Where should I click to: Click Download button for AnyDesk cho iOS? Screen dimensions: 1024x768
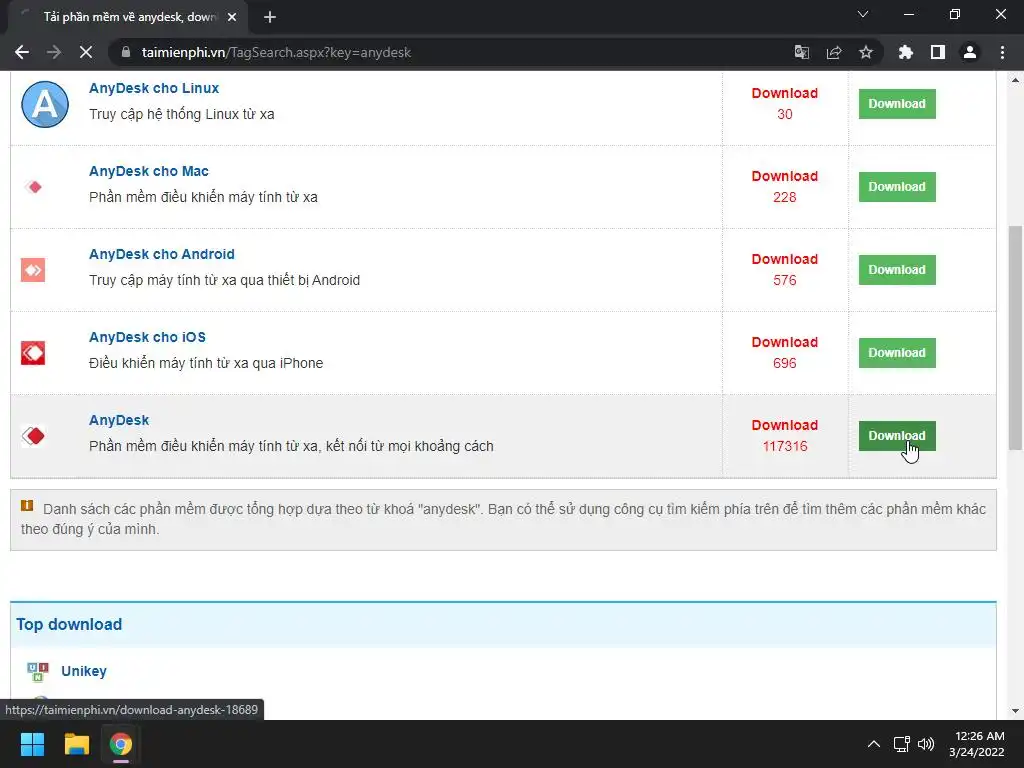pyautogui.click(x=897, y=353)
